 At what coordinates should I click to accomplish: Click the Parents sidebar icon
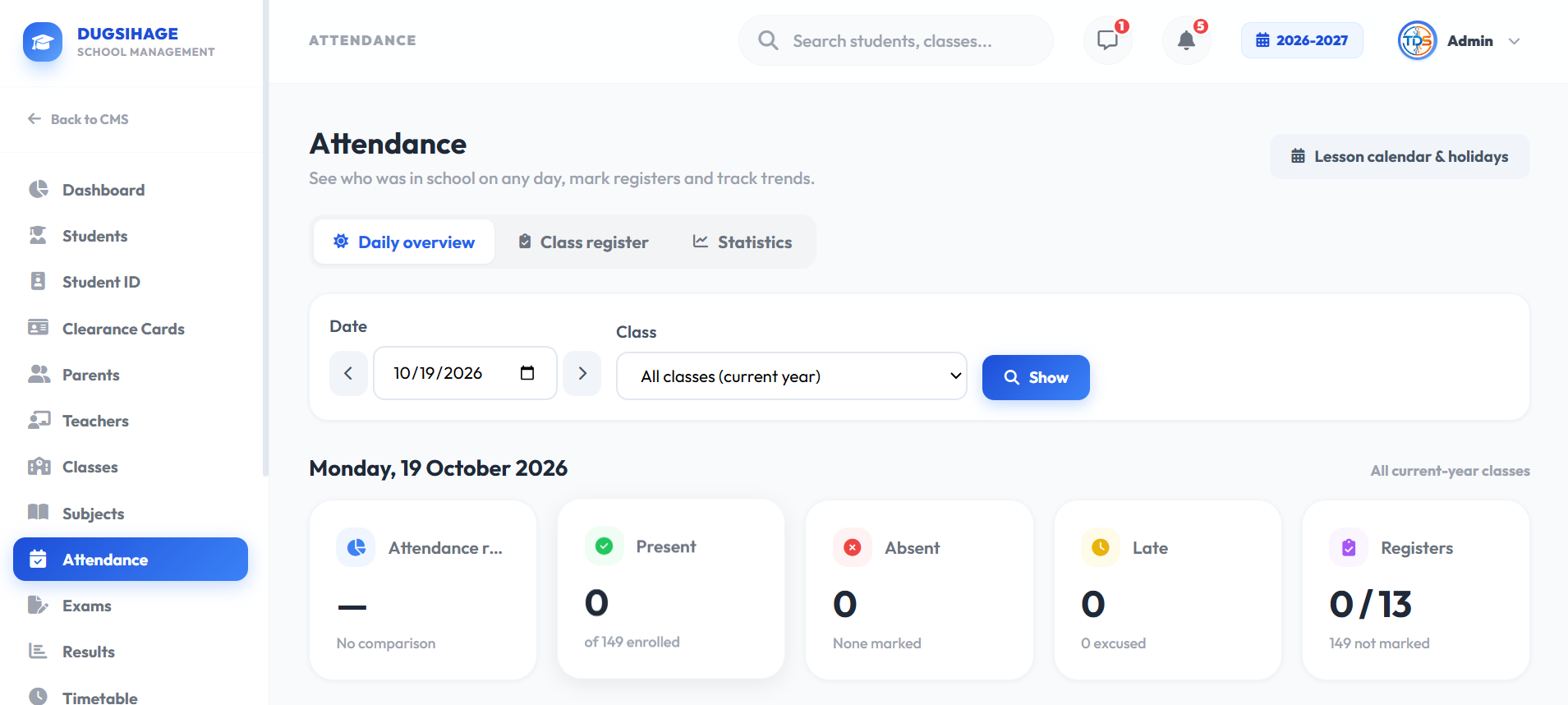coord(39,374)
